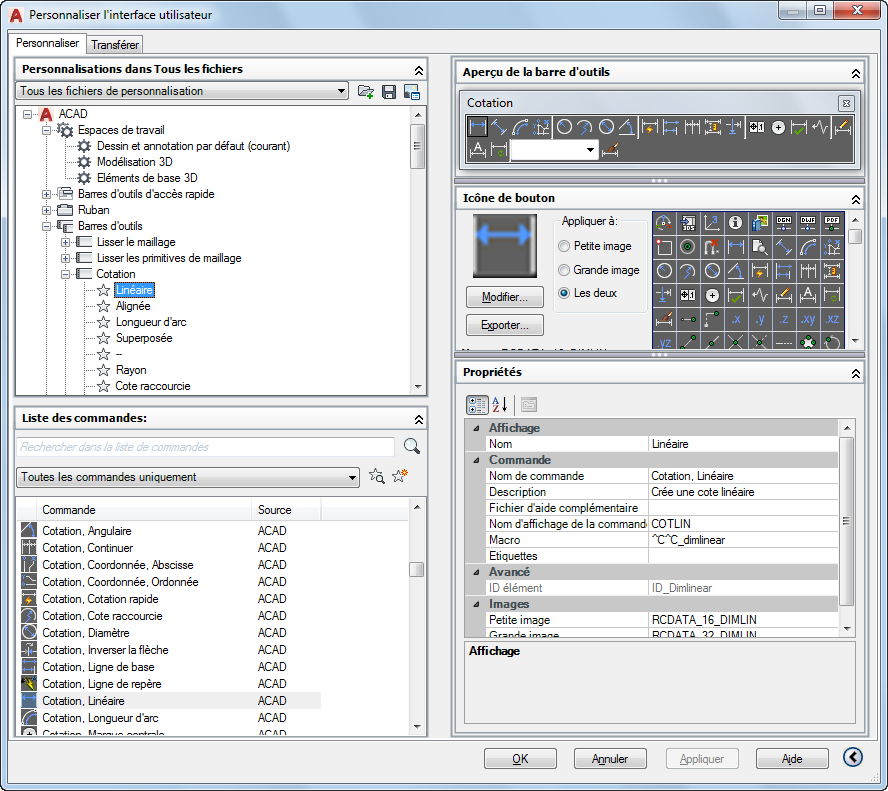The image size is (888, 791).
Task: Collapse the 'Icône de bouton' panel chevron
Action: [x=855, y=199]
